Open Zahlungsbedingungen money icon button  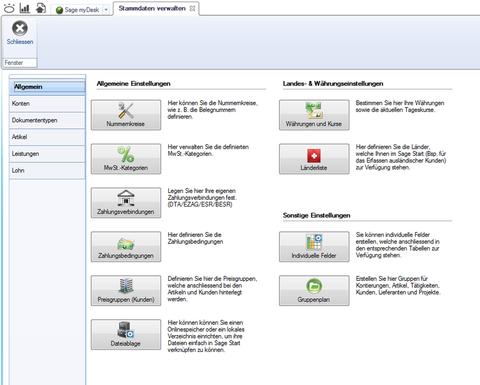point(126,247)
